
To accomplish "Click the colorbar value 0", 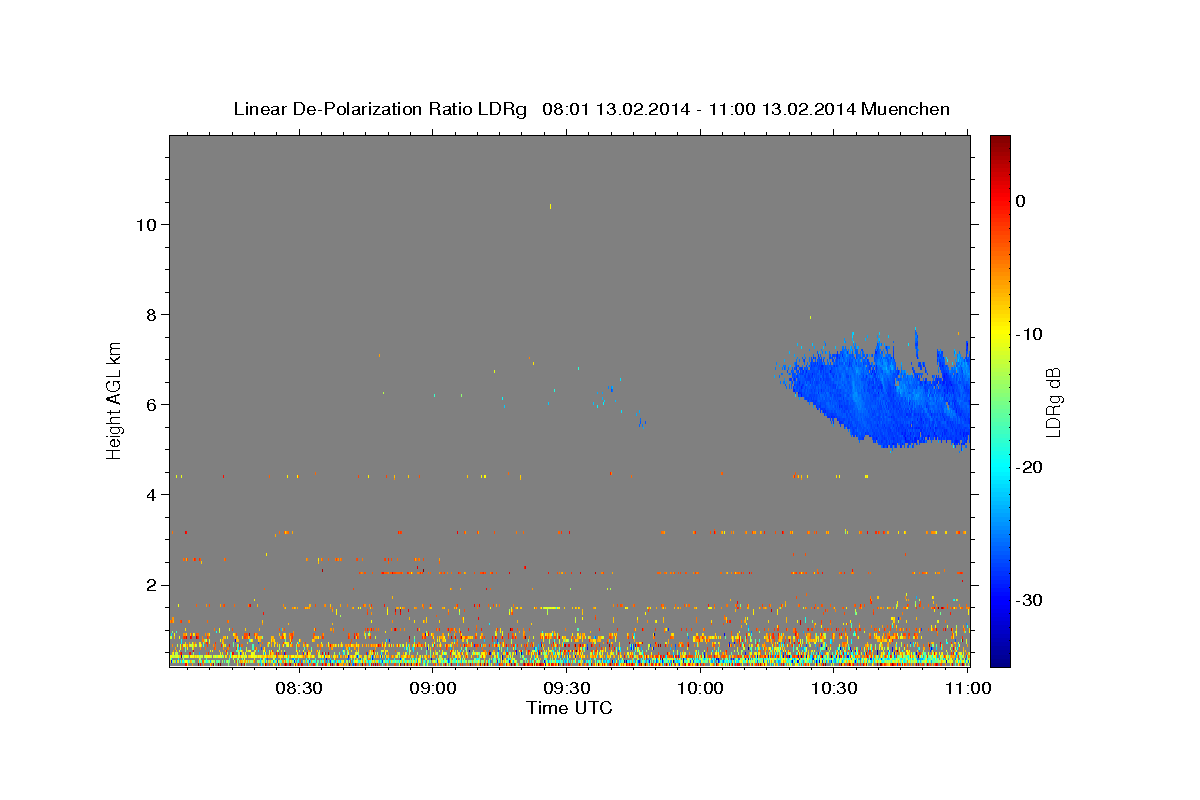I will [1021, 201].
